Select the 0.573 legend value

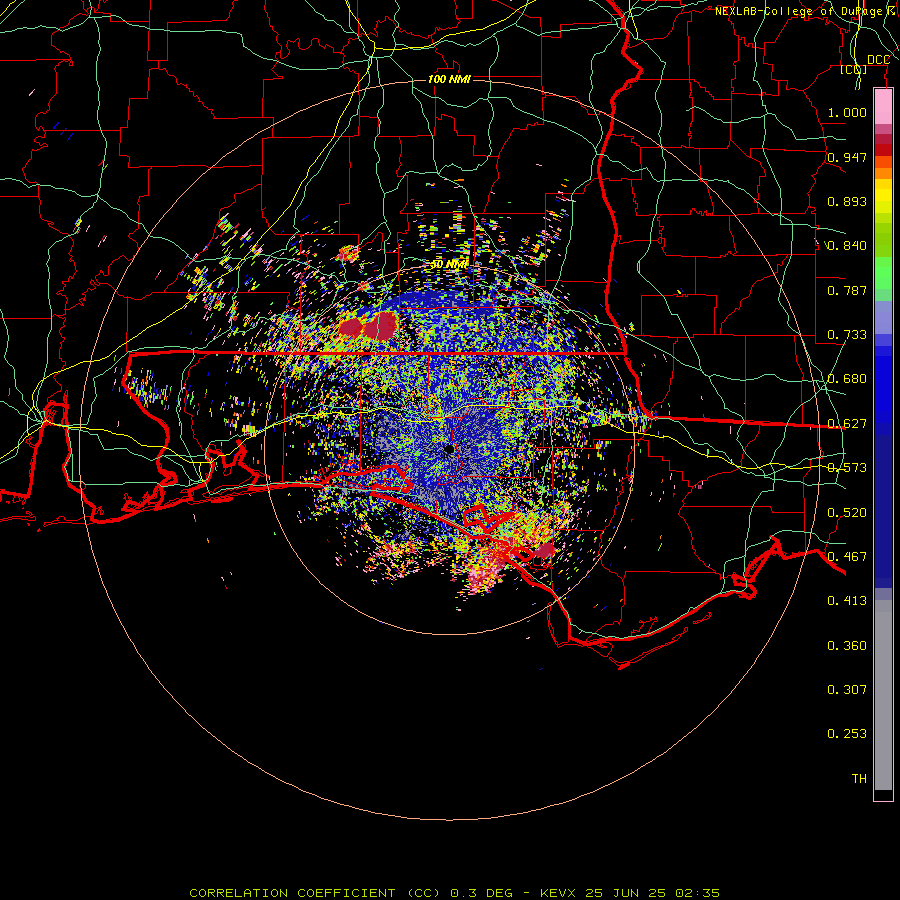[x=847, y=468]
